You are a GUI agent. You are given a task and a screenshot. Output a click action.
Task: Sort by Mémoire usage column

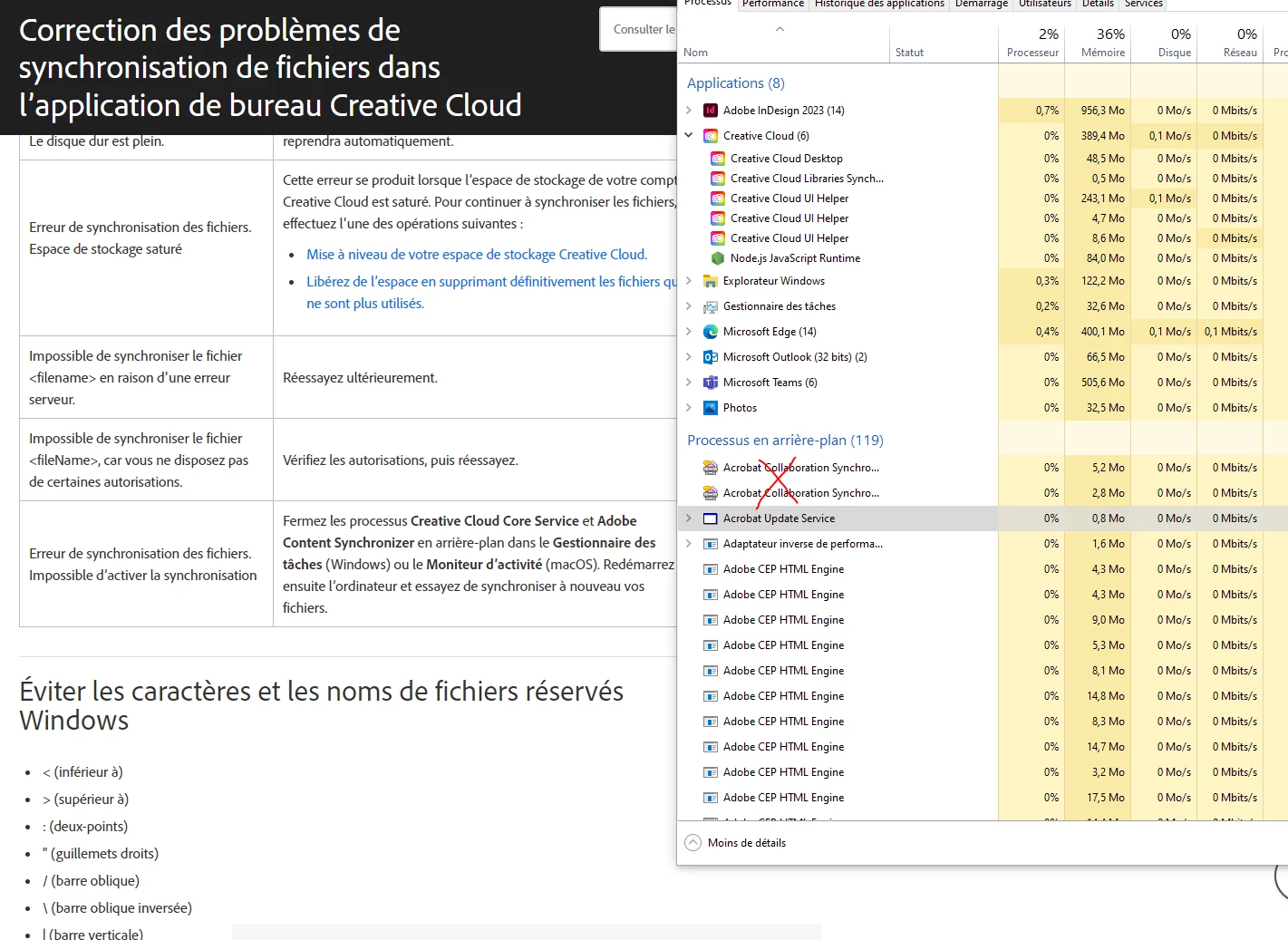[1098, 43]
